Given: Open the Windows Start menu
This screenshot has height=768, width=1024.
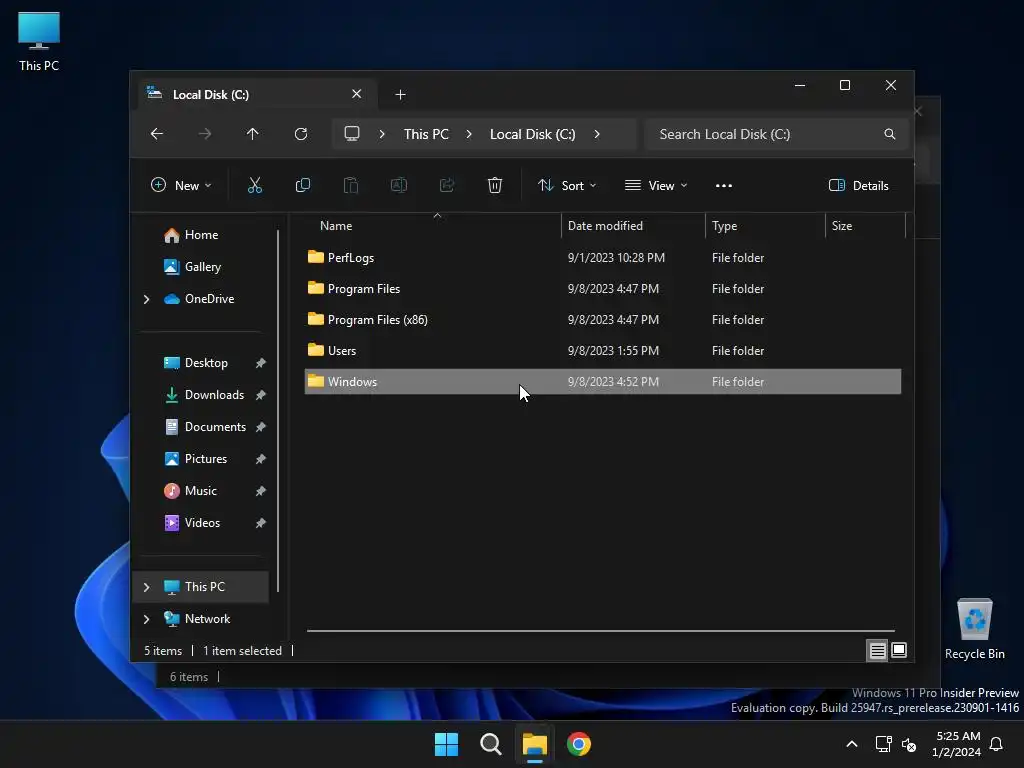Looking at the screenshot, I should [447, 744].
